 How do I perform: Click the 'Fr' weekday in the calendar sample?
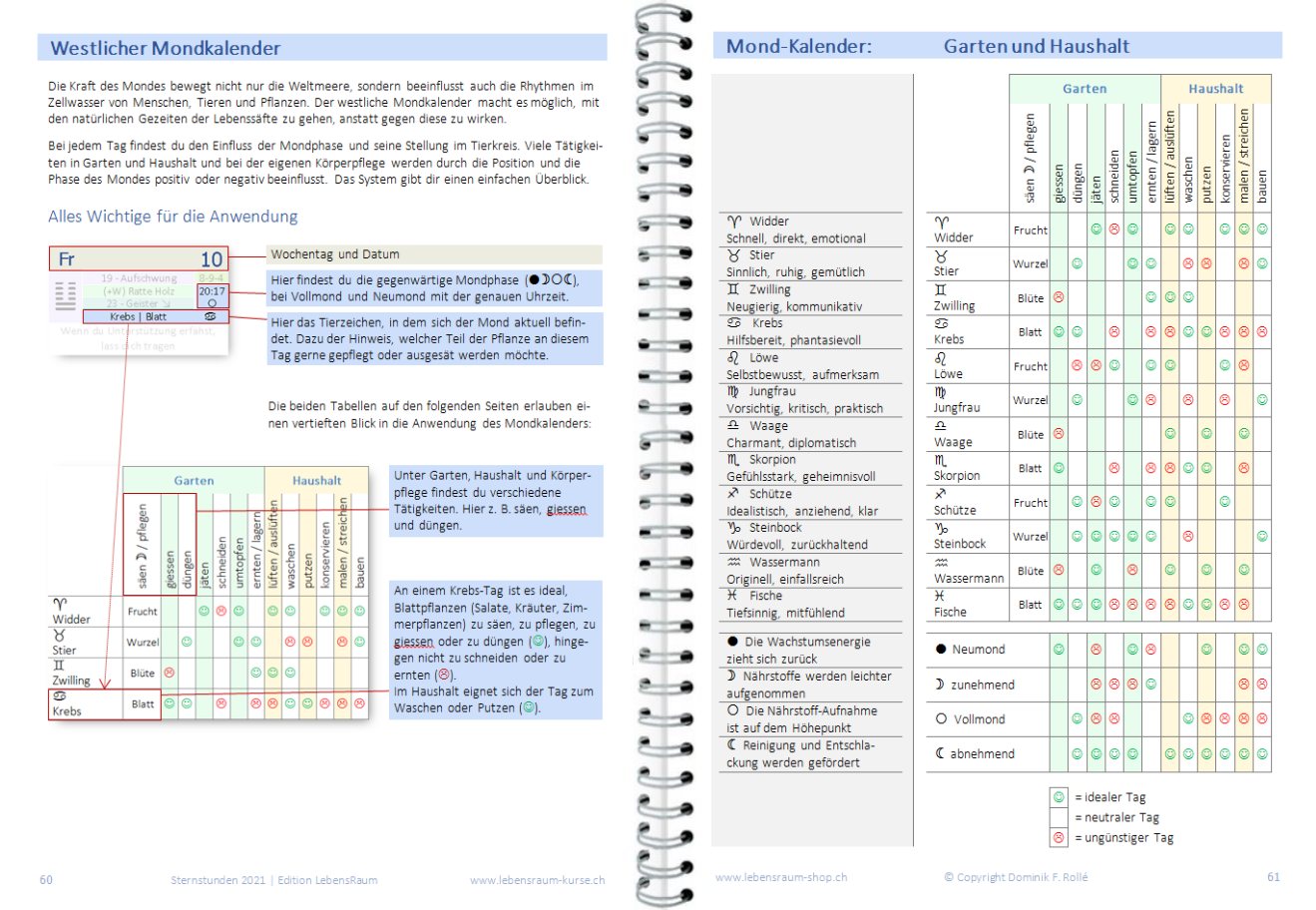(66, 259)
